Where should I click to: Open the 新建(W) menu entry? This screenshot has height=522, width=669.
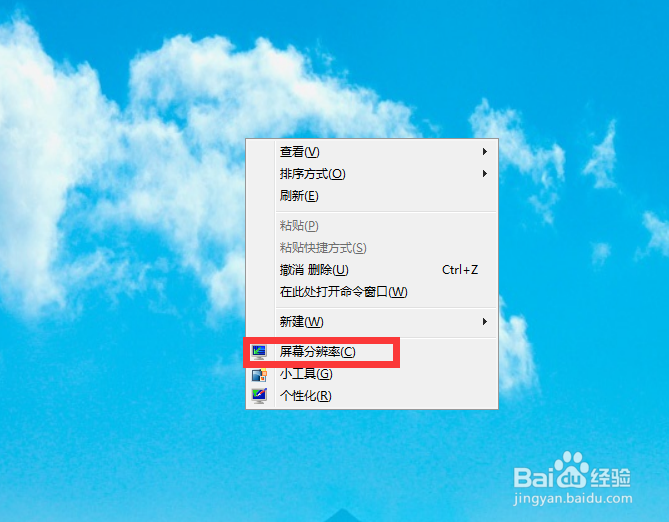point(372,321)
